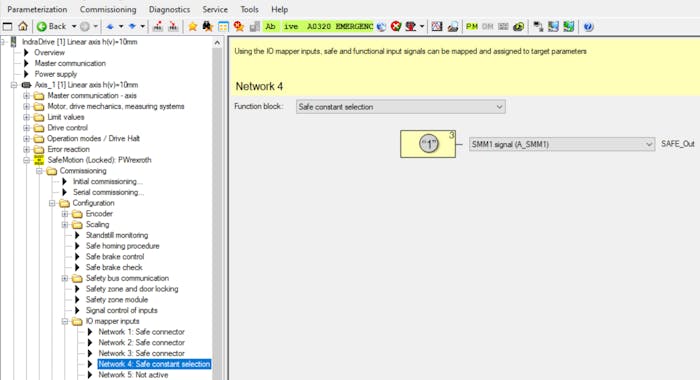Screen dimensions: 700x380
Task: Open the Commissioning menu
Action: 108,9
